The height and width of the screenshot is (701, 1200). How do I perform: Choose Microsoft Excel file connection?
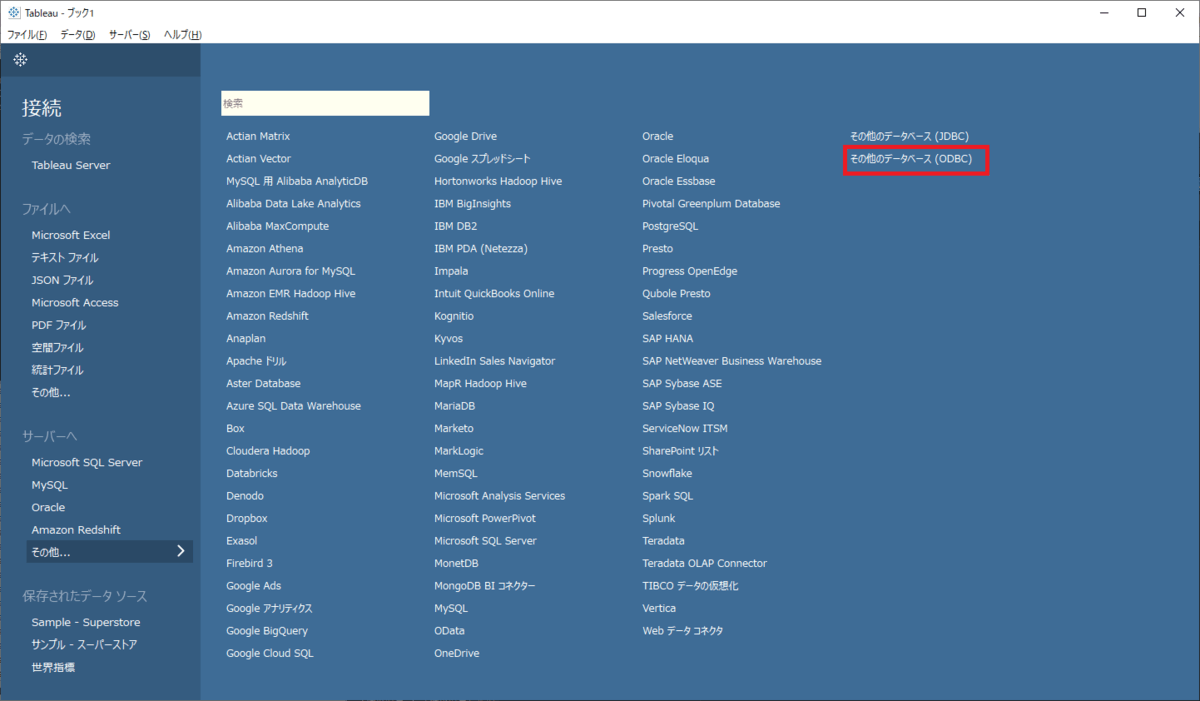tap(71, 235)
